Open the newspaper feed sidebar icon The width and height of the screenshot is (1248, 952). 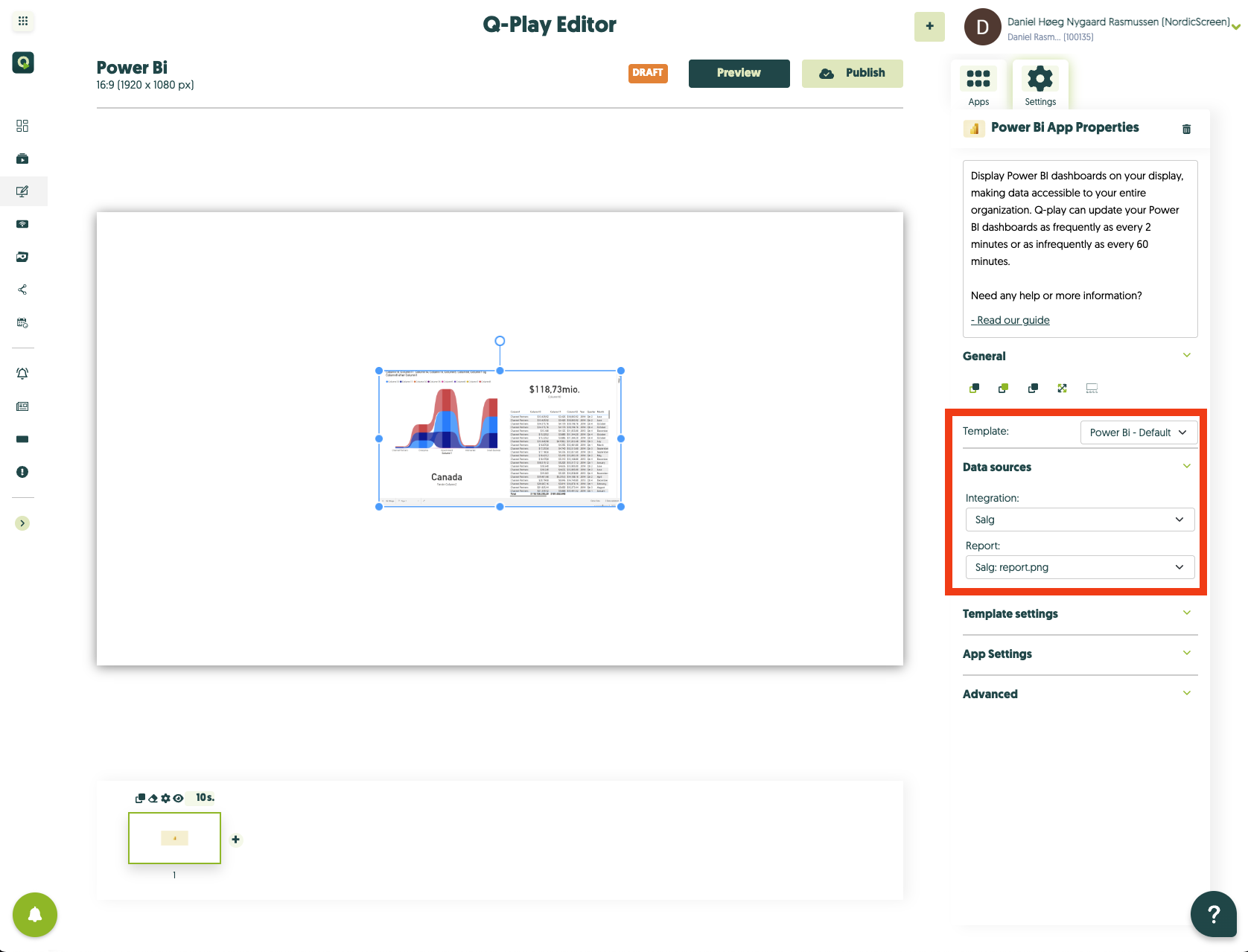(x=22, y=406)
